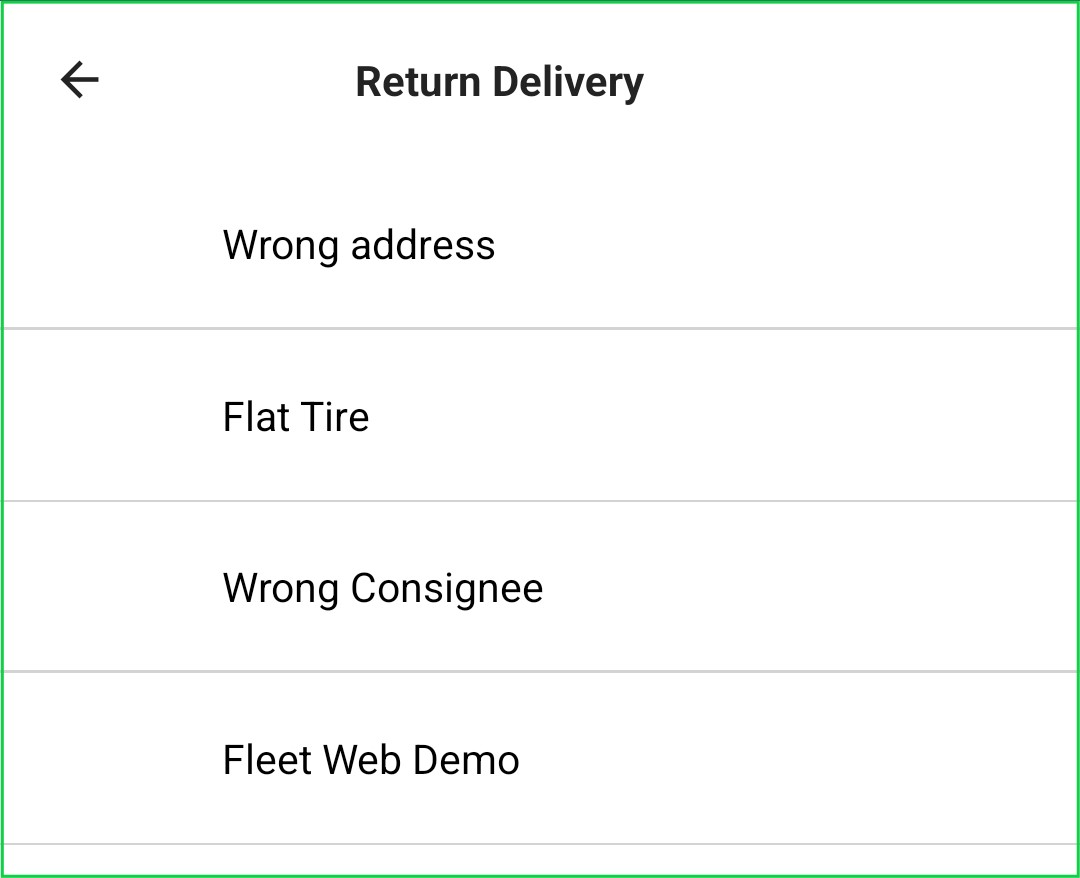Click the 'Wrong Consignee' text label
This screenshot has height=878, width=1080.
[x=383, y=588]
